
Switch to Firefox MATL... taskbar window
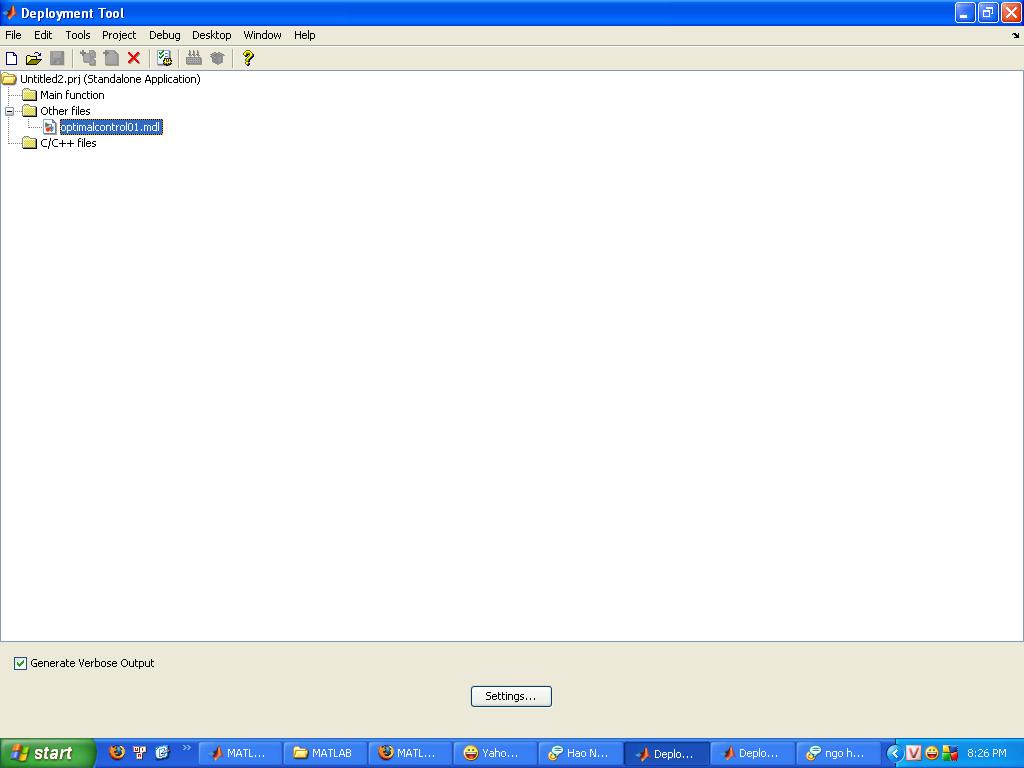click(x=410, y=753)
